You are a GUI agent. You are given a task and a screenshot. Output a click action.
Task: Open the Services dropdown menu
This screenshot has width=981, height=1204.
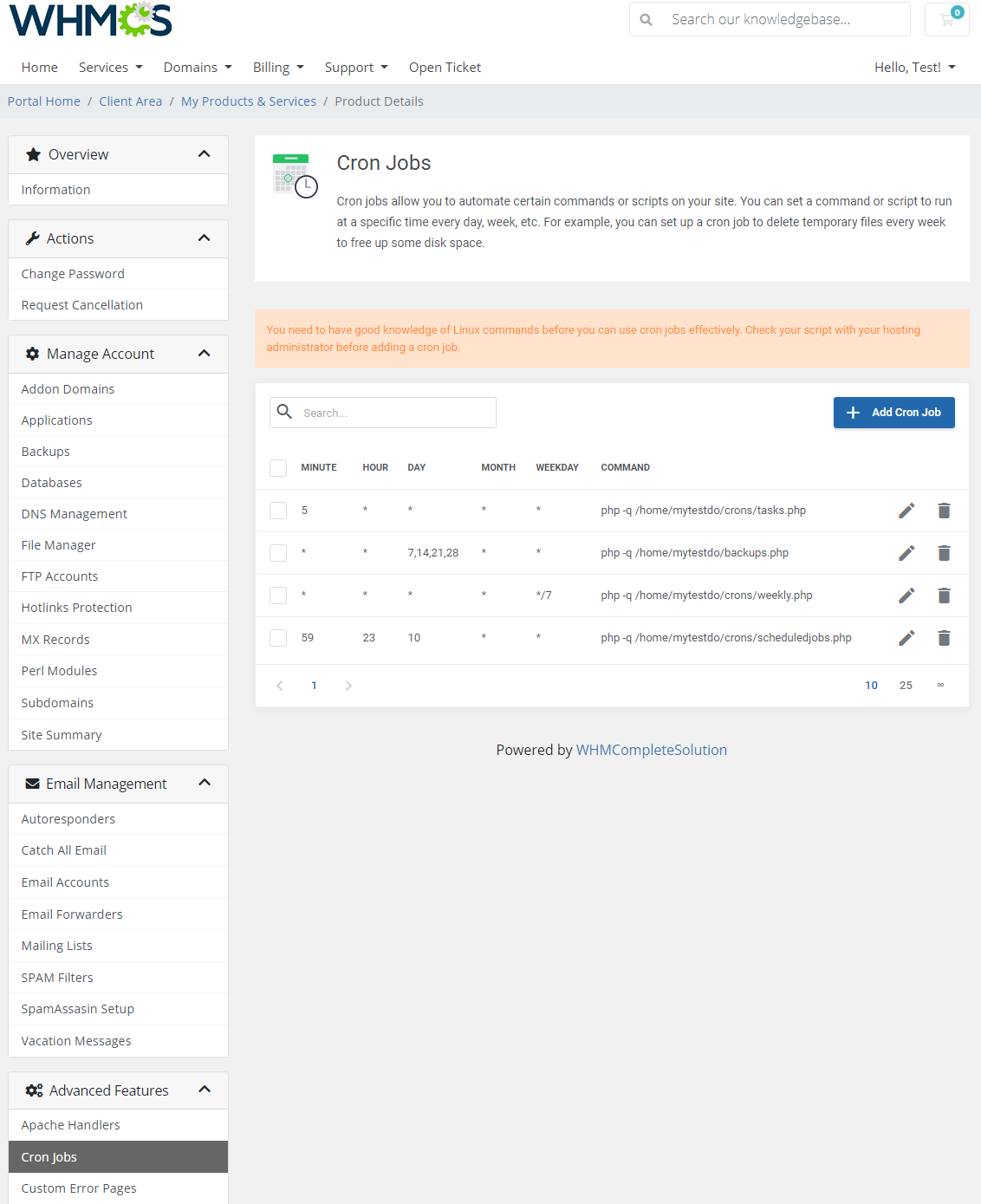click(110, 67)
